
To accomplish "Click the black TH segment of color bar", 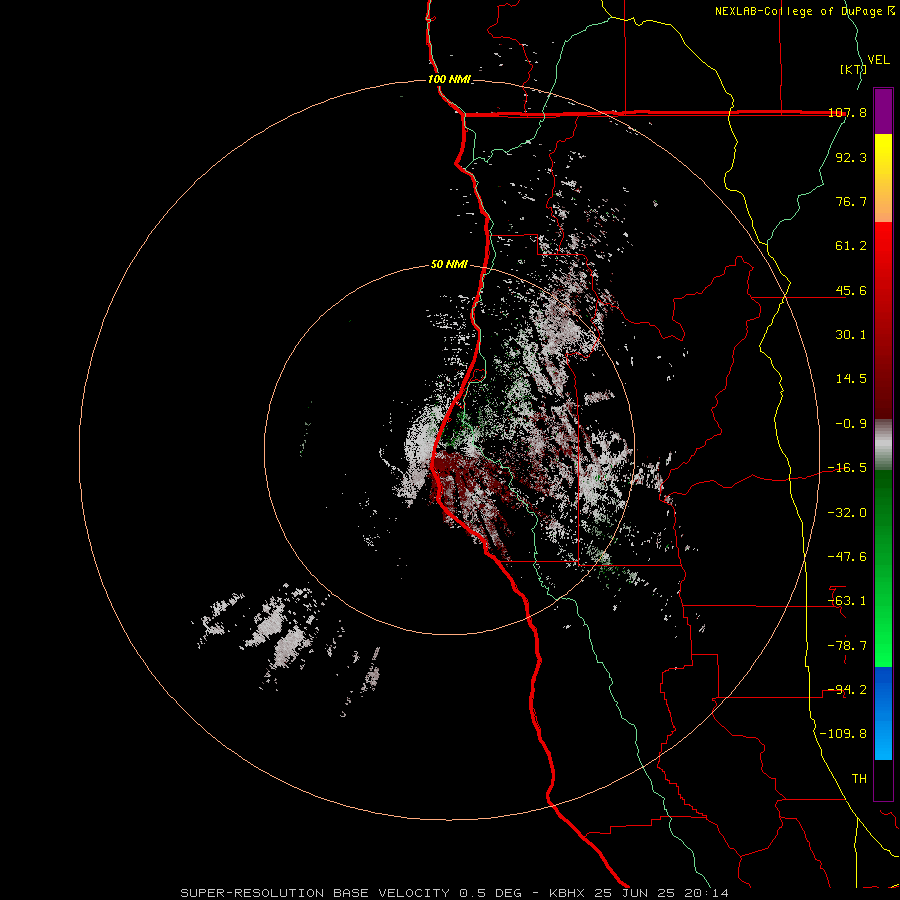I will [883, 780].
